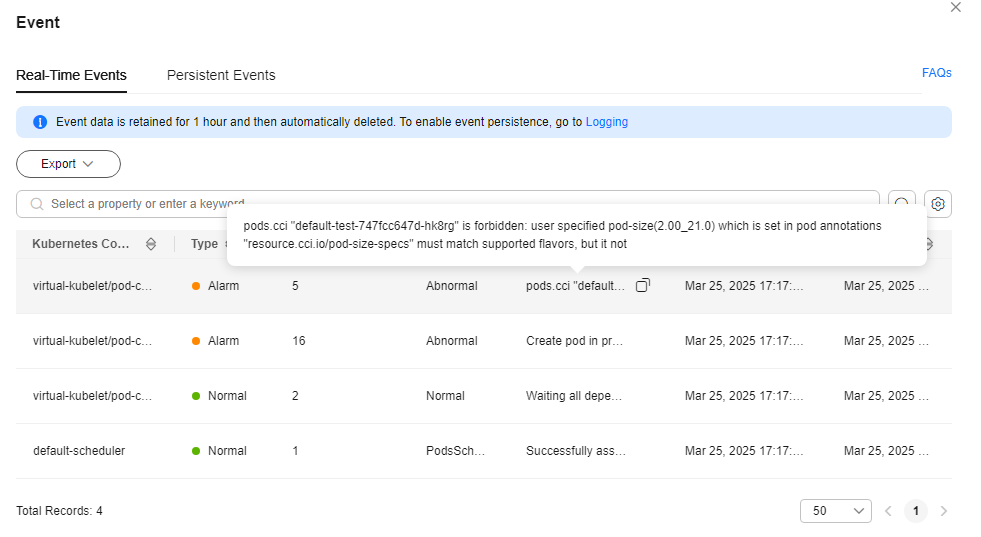The image size is (981, 537).
Task: Expand the 50 per page selector
Action: tap(836, 511)
